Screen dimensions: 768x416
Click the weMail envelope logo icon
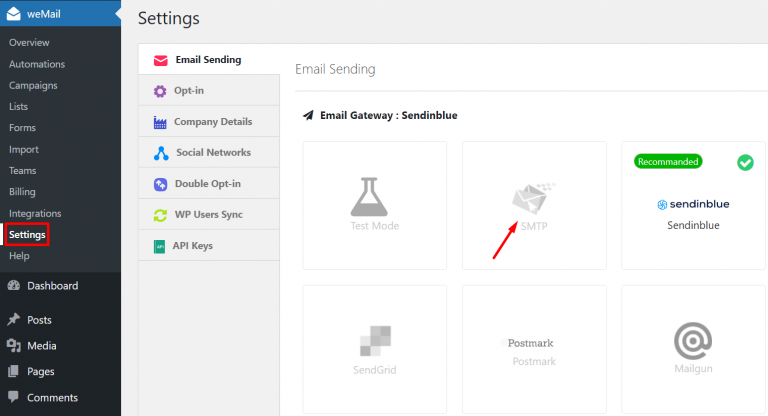tap(13, 16)
